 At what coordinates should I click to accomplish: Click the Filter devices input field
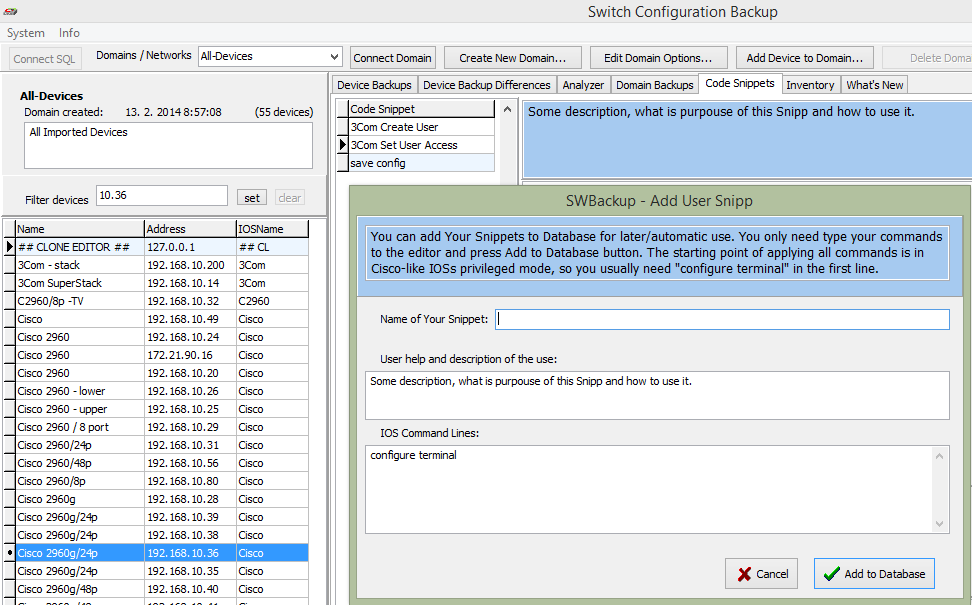click(162, 196)
